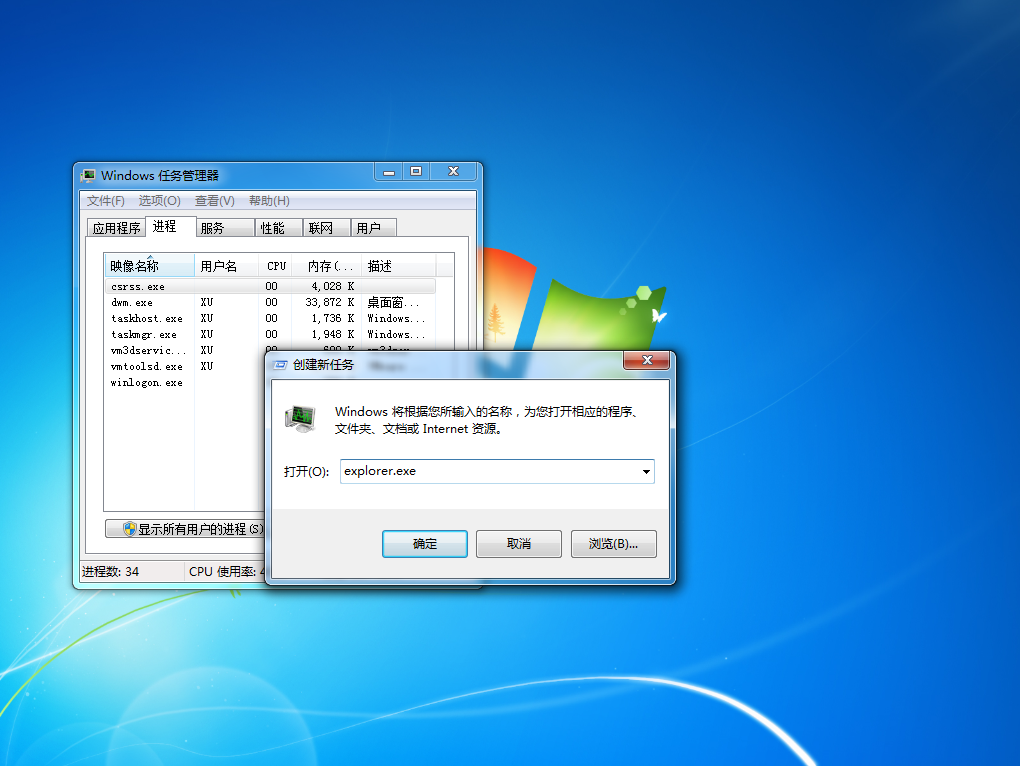Cancel the dialog with 取消 button
Image resolution: width=1020 pixels, height=766 pixels.
pyautogui.click(x=518, y=544)
